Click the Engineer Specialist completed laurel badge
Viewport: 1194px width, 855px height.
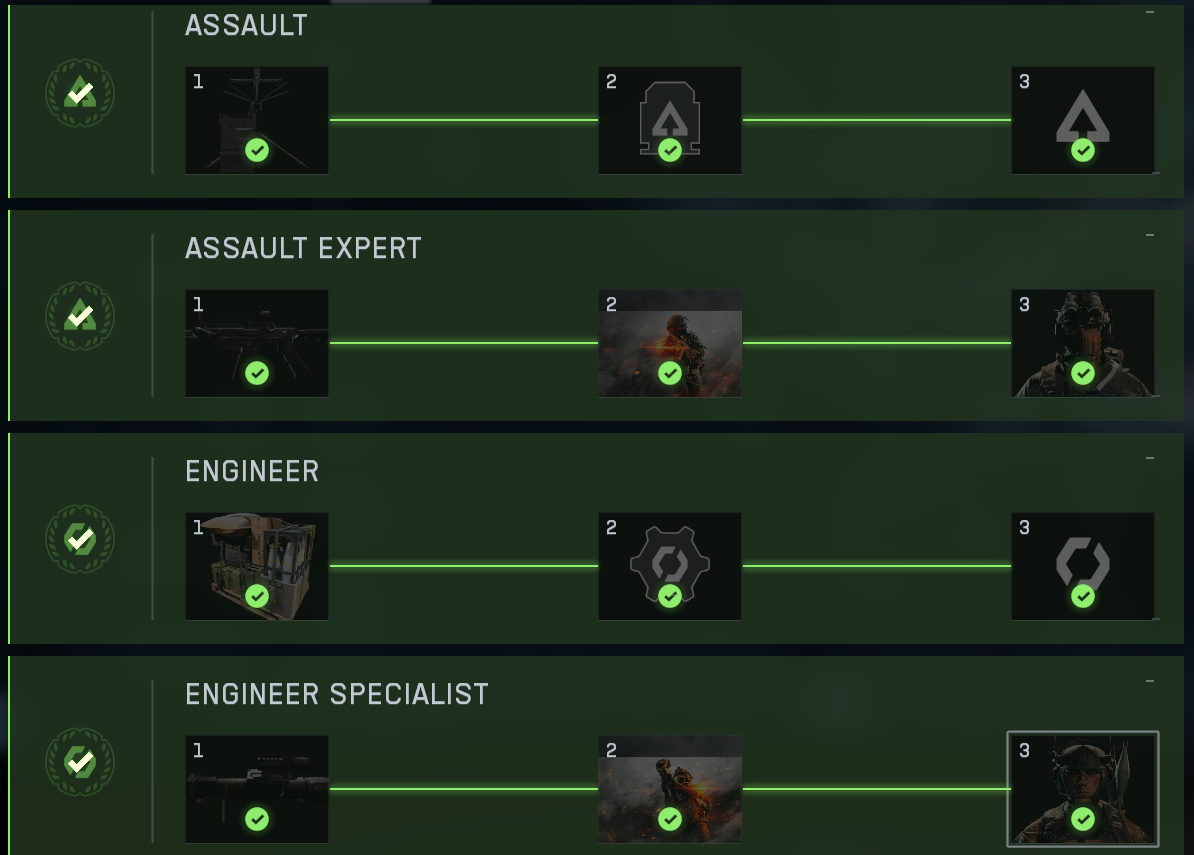pos(80,762)
